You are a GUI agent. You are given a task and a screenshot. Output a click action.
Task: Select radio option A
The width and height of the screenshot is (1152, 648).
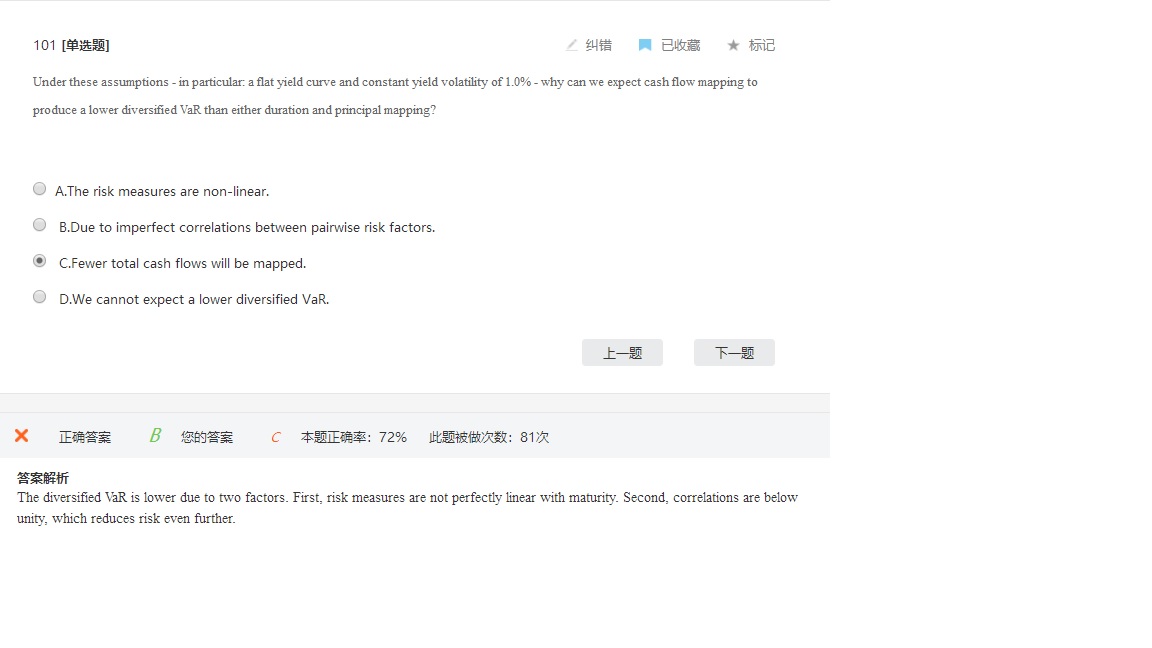click(40, 189)
